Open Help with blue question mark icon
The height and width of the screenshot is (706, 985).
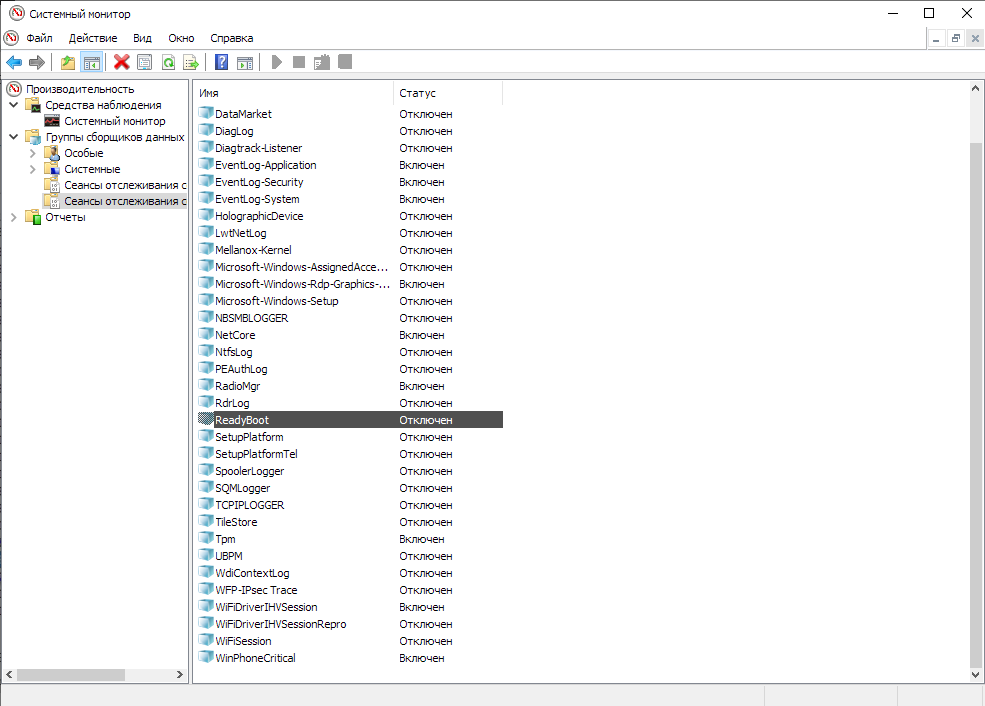click(221, 62)
